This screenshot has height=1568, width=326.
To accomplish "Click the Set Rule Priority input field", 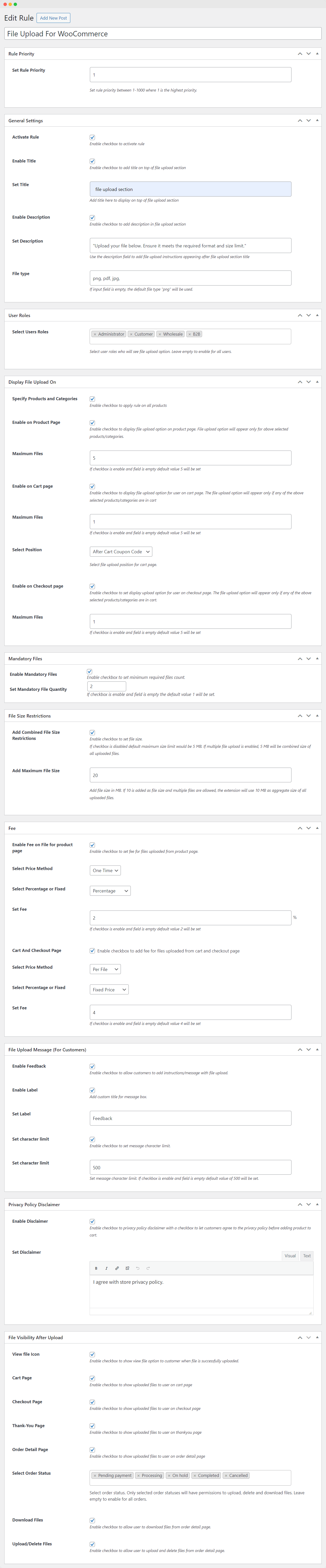I will (x=190, y=75).
